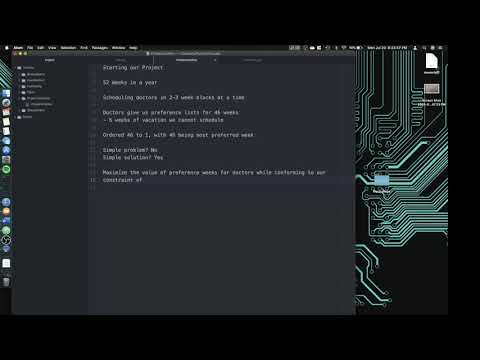Click the '- 6 weeks of vacation' line
The width and height of the screenshot is (480, 360).
(x=163, y=120)
